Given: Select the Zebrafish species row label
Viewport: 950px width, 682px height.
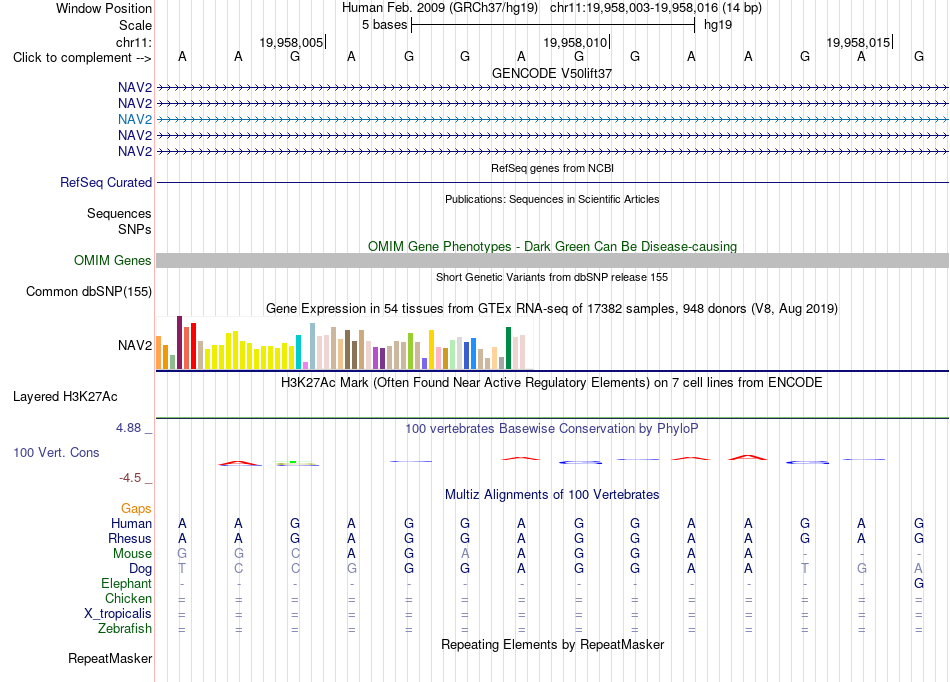Looking at the screenshot, I should (125, 629).
